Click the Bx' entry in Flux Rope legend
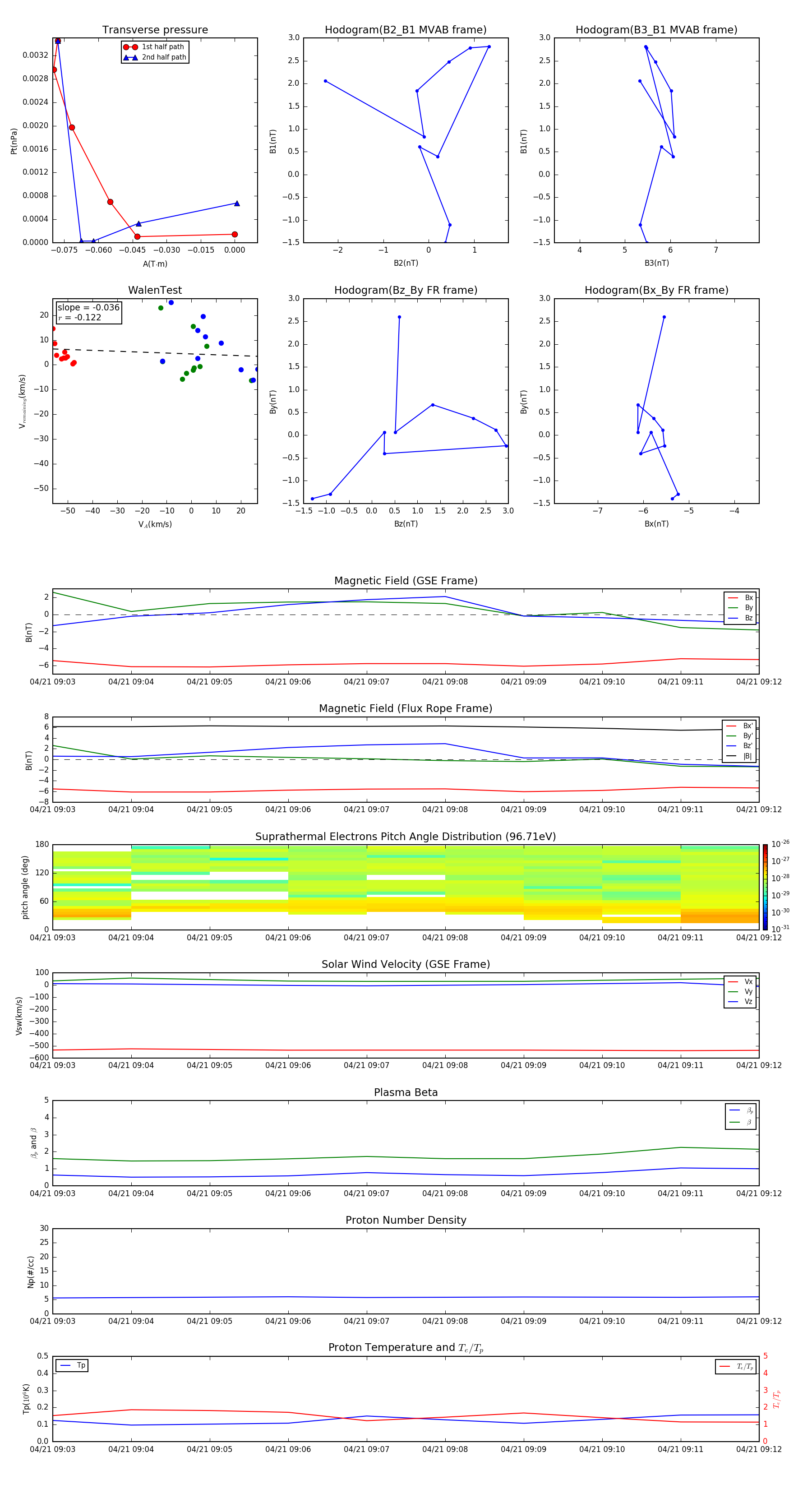The height and width of the screenshot is (1489, 812). pyautogui.click(x=739, y=726)
